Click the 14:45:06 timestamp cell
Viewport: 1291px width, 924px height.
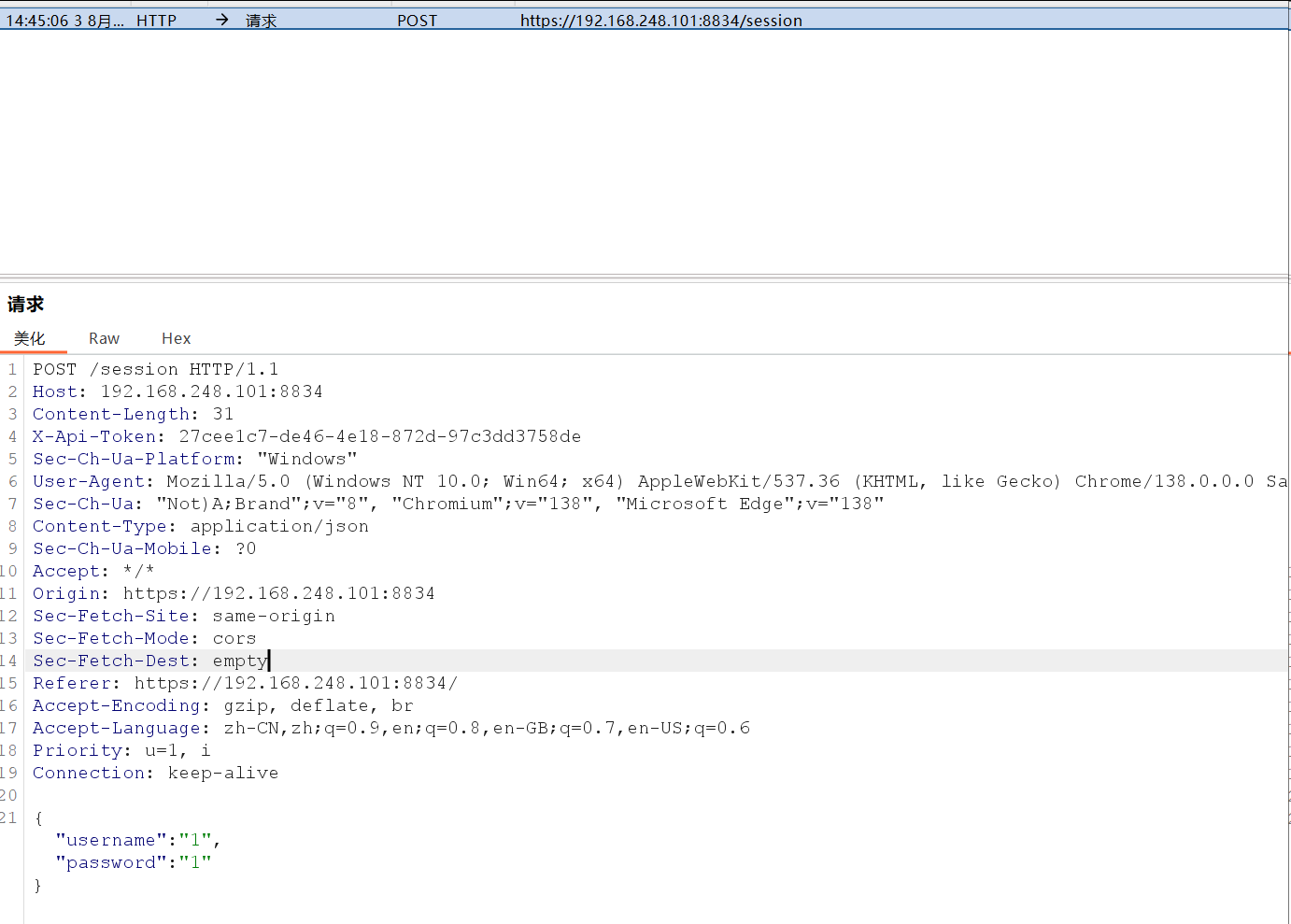tap(64, 21)
